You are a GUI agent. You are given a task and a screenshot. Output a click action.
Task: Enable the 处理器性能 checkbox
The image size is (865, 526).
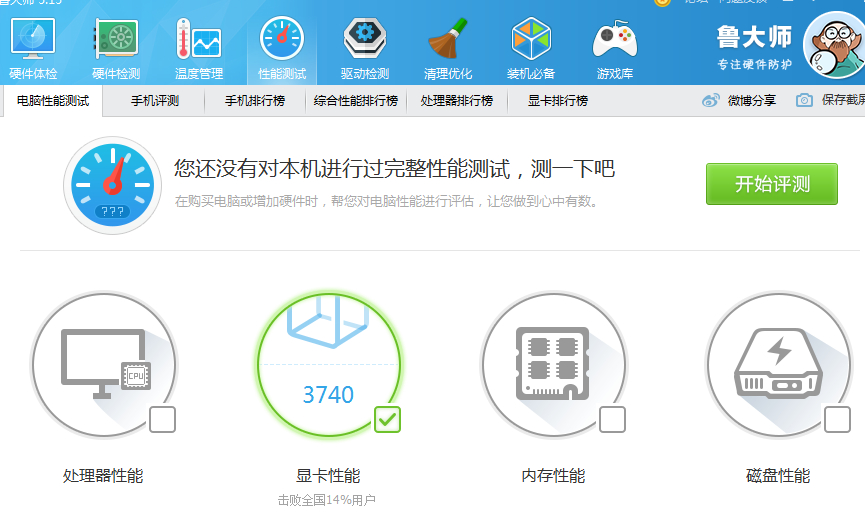pos(162,419)
